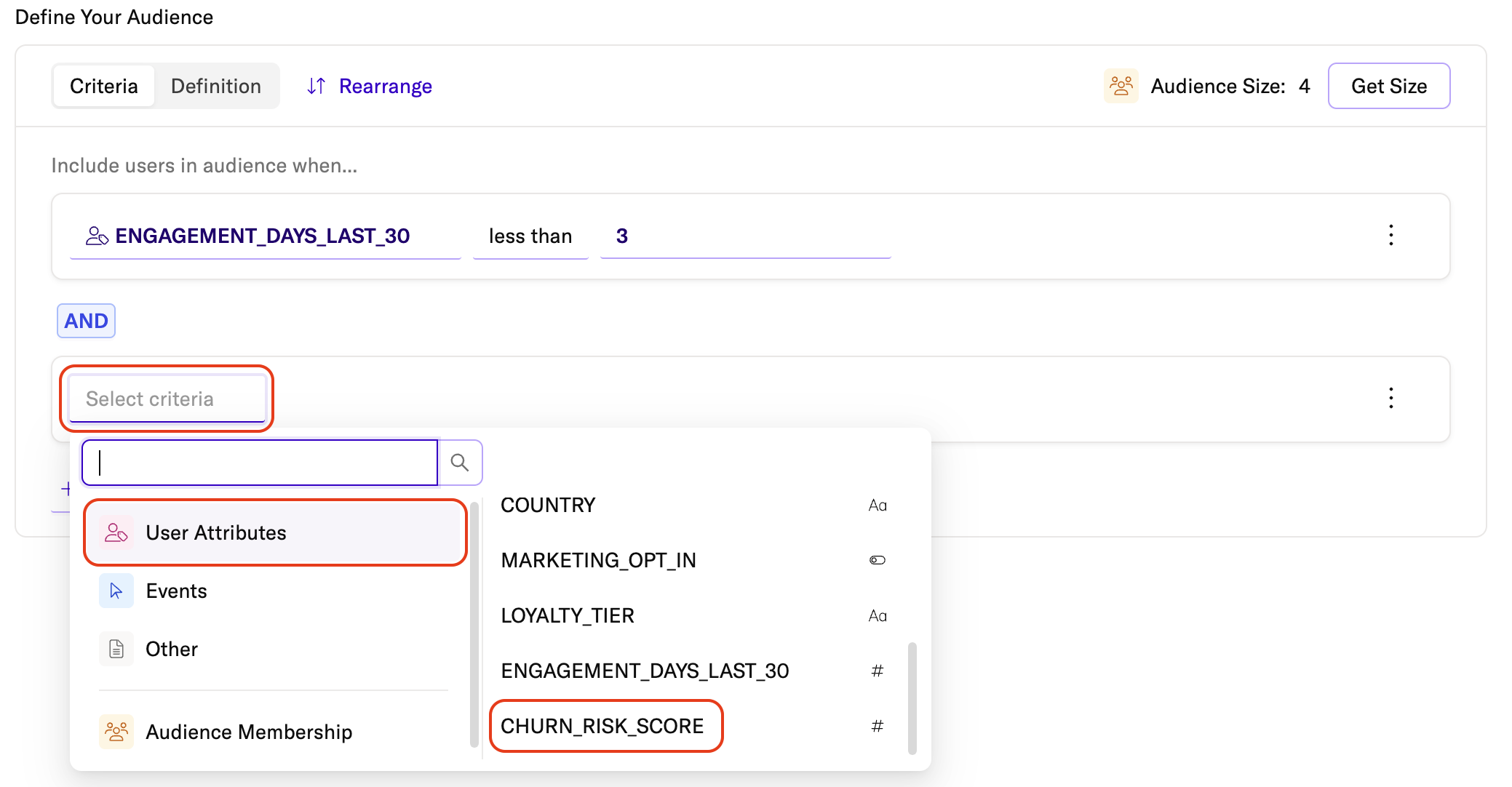Open the first criteria row's three-dot menu

click(x=1390, y=235)
